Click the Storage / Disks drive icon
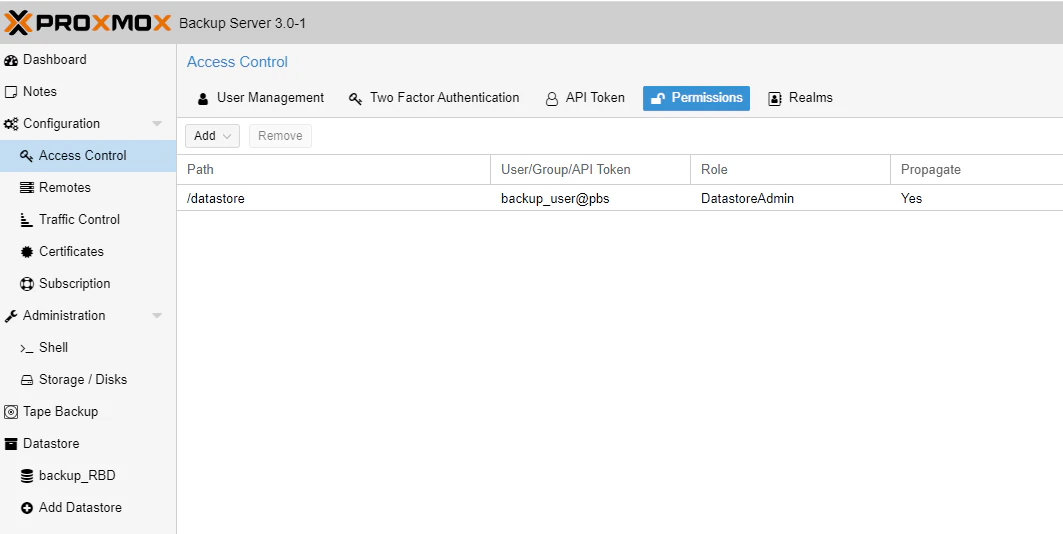Screen dimensions: 1063x534 [x=26, y=380]
